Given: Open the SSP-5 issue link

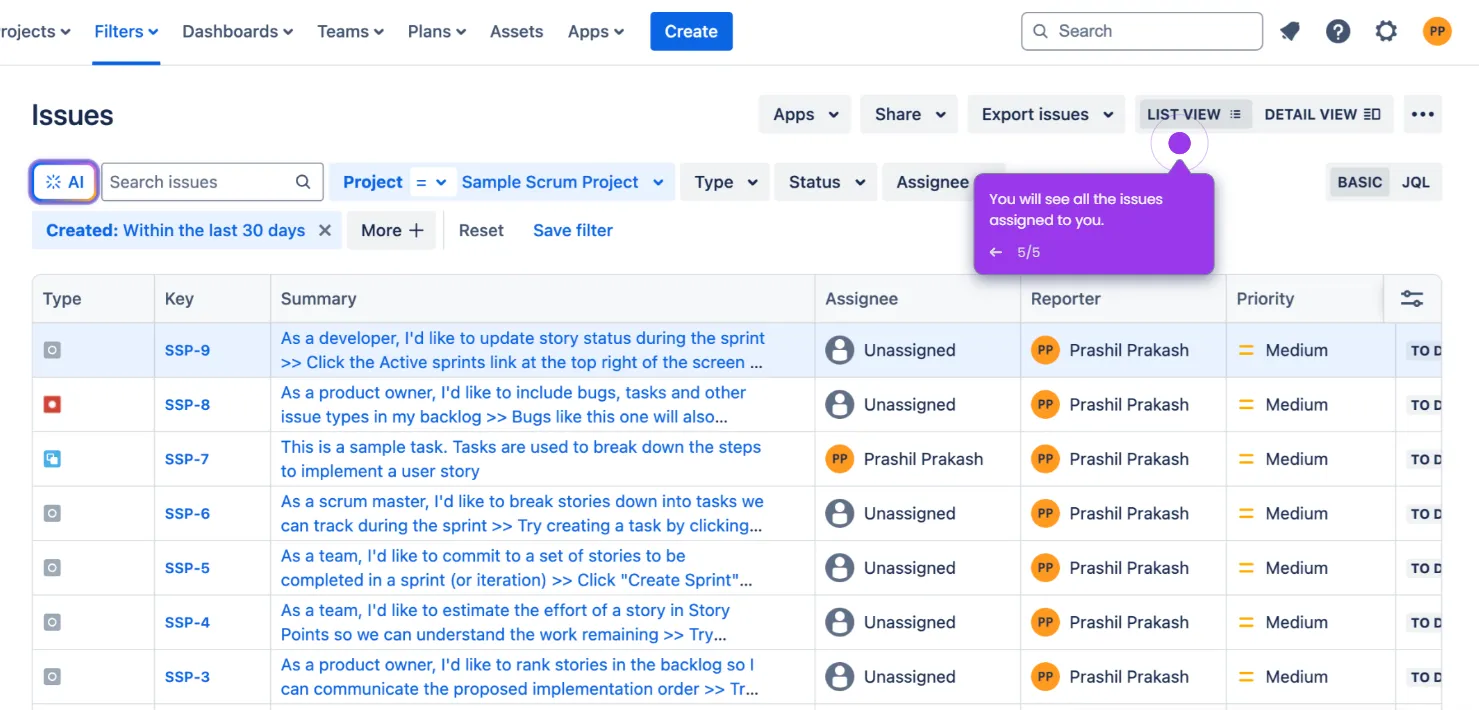Looking at the screenshot, I should click(187, 567).
